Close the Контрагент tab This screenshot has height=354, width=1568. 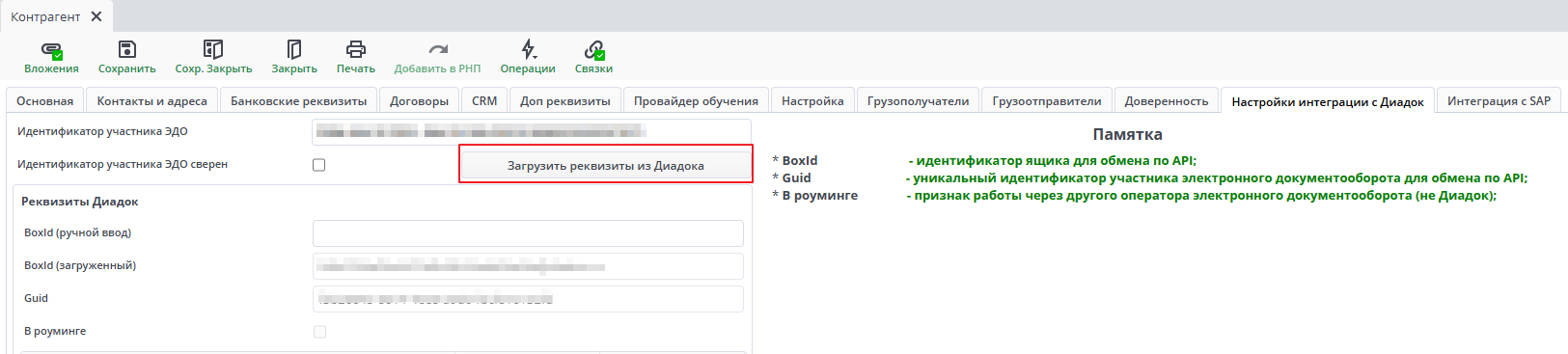point(96,16)
